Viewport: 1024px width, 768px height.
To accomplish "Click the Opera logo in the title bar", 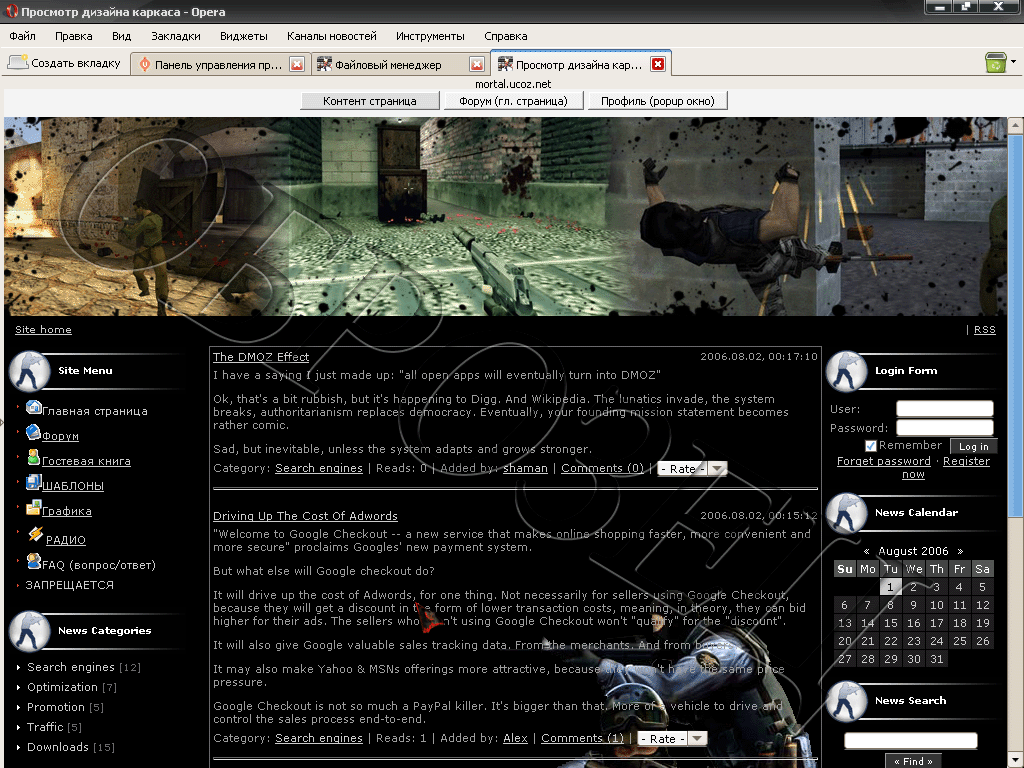I will (11, 12).
